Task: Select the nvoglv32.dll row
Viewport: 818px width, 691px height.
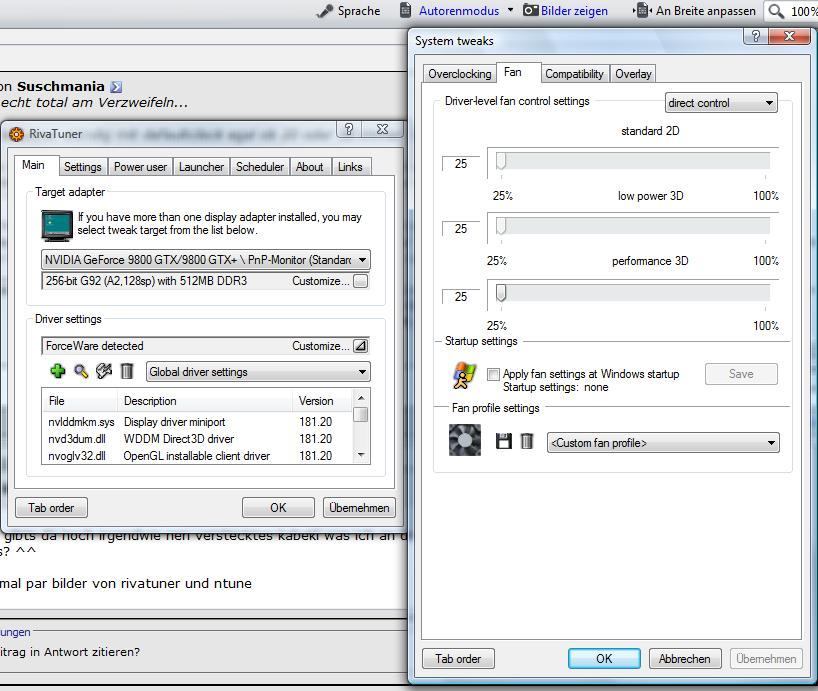Action: (x=197, y=456)
